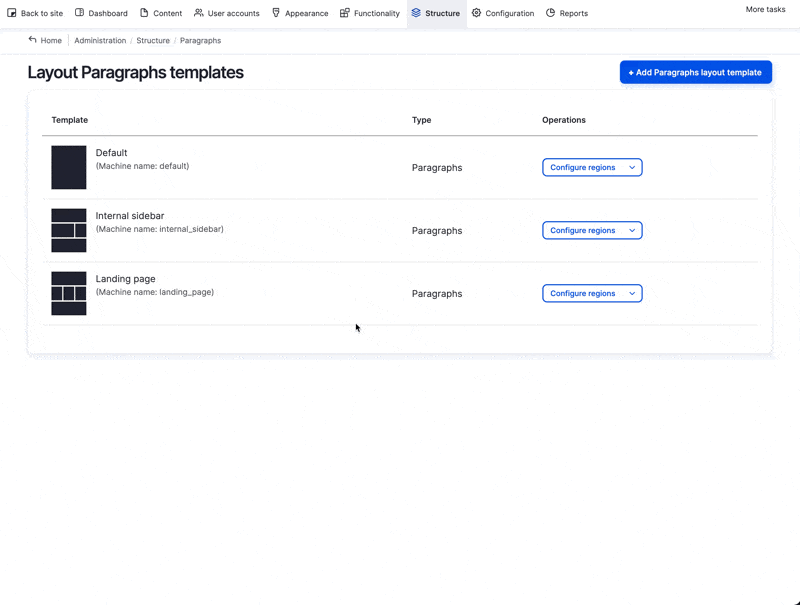
Task: Configure regions for Internal sidebar template
Action: coord(583,231)
